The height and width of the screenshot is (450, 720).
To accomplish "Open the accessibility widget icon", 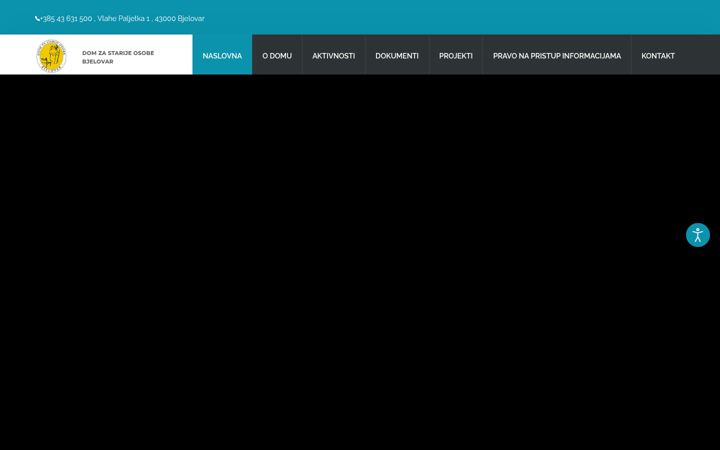I will point(698,235).
